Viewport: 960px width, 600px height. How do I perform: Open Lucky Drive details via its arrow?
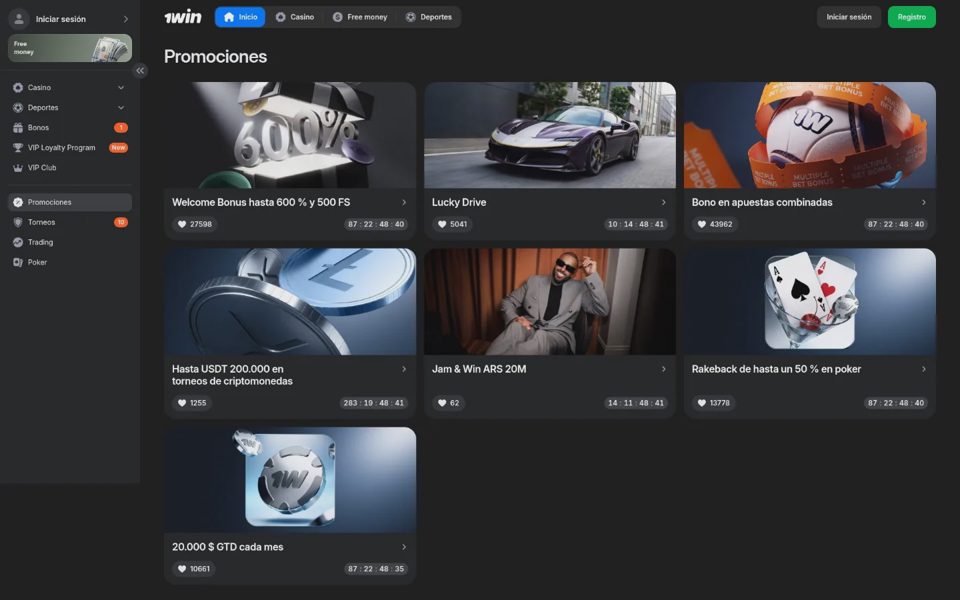664,202
